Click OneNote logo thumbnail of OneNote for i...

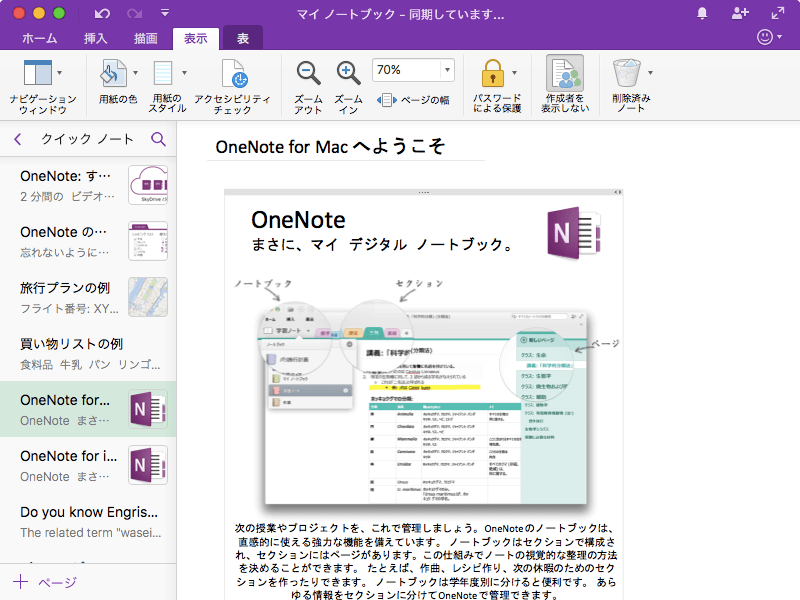pos(148,465)
